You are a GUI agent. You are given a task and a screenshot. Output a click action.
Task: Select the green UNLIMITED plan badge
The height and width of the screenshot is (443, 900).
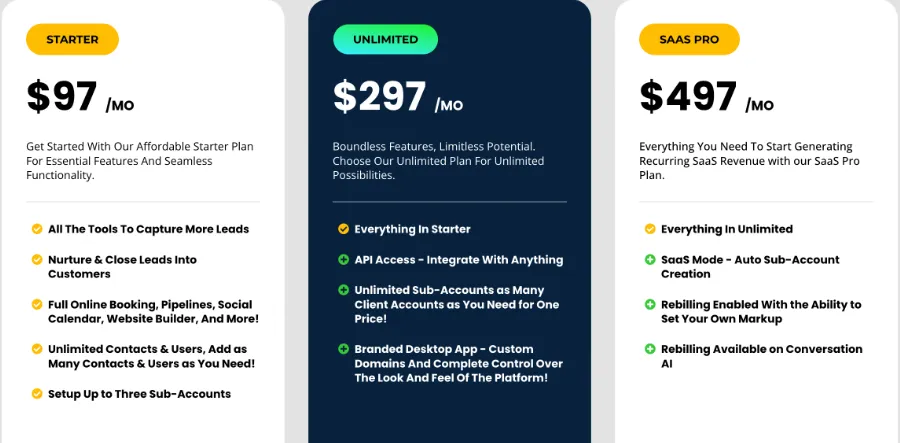[385, 40]
